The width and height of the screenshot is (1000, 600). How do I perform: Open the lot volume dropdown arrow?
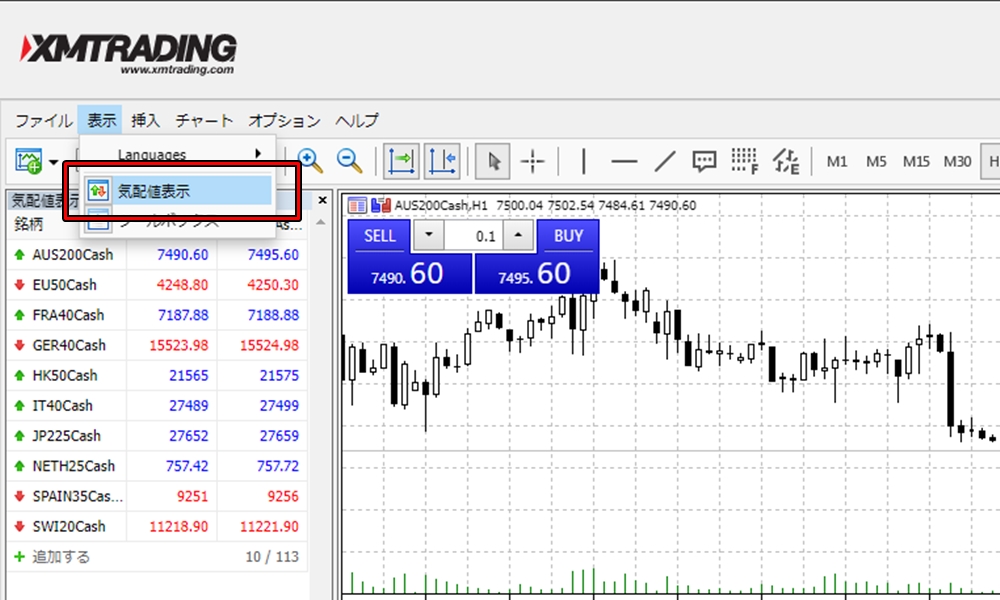click(429, 236)
